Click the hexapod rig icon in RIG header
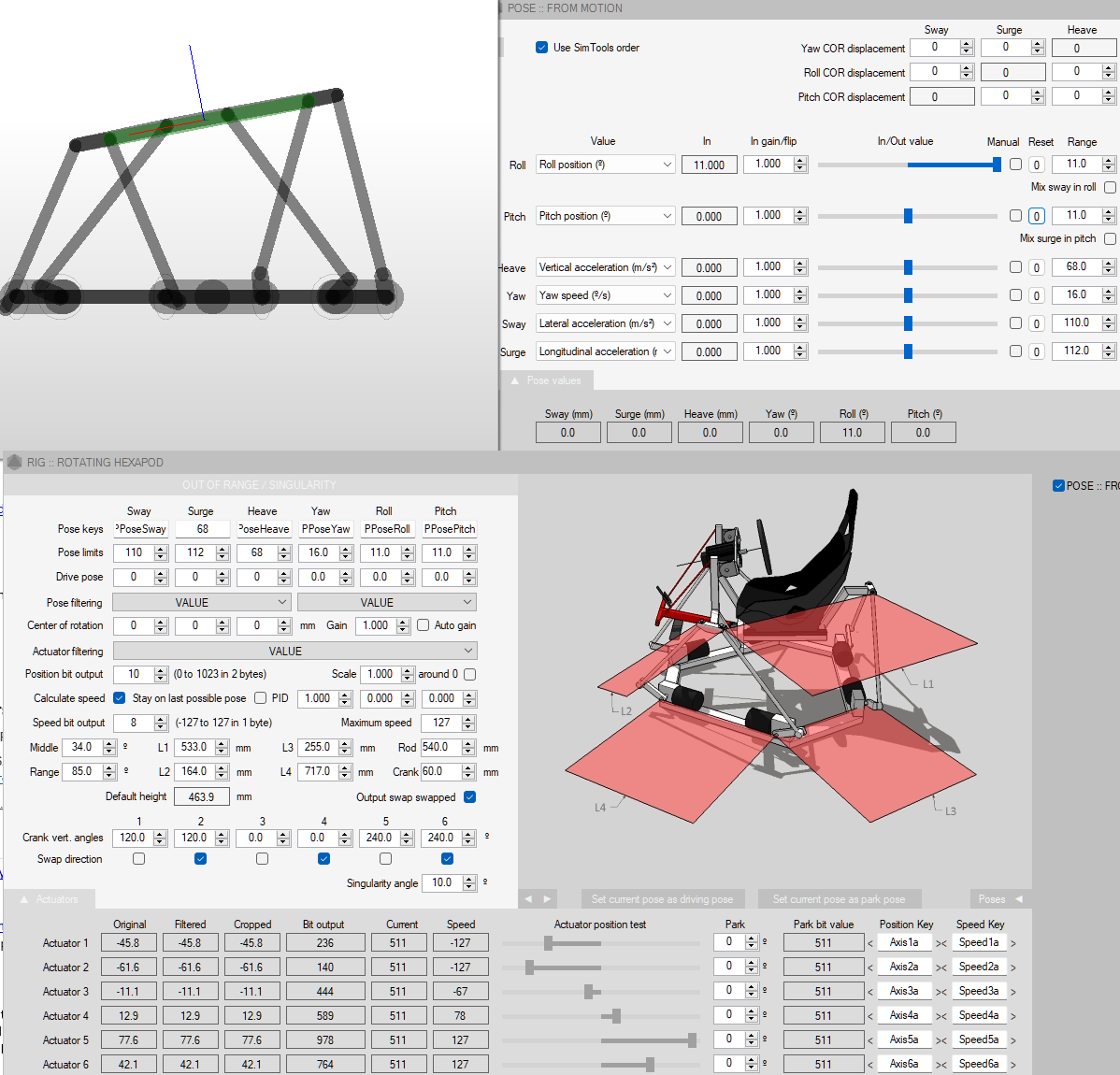Viewport: 1120px width, 1075px height. click(x=14, y=462)
